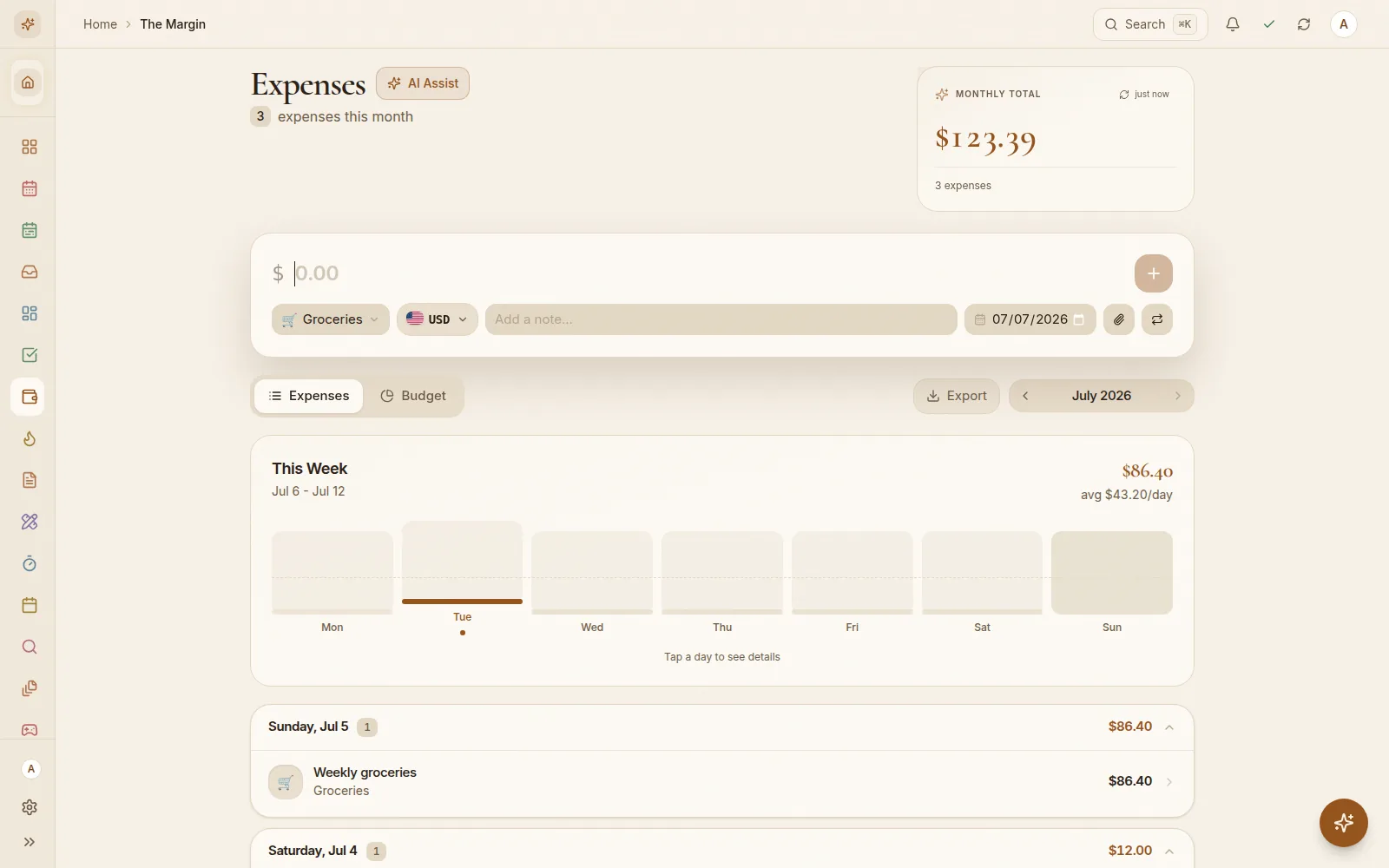
Task: Focus the amount input field
Action: pos(708,273)
